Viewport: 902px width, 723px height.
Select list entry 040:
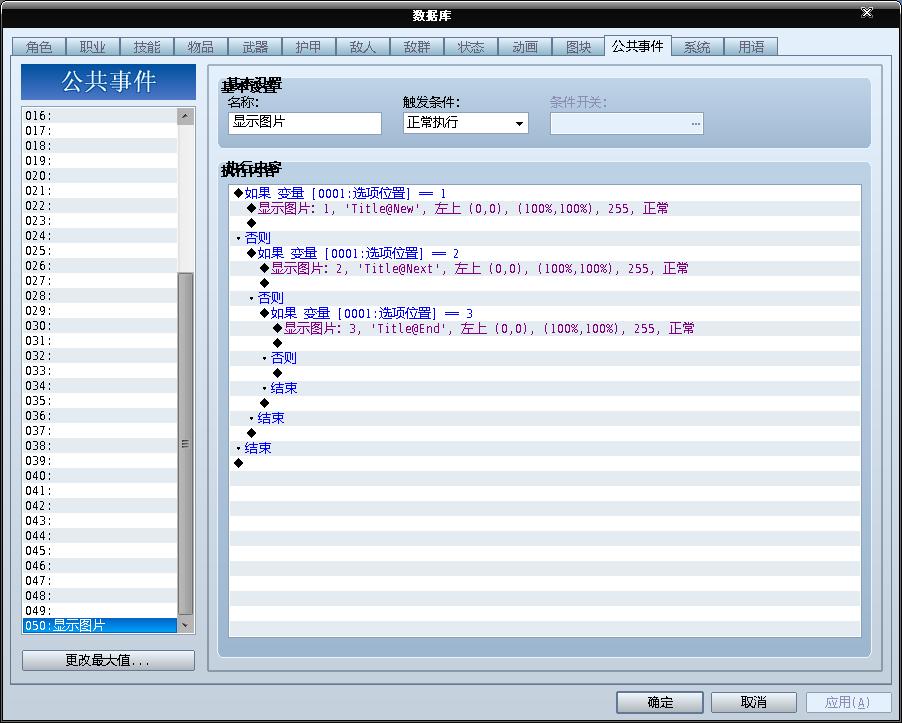[x=100, y=476]
